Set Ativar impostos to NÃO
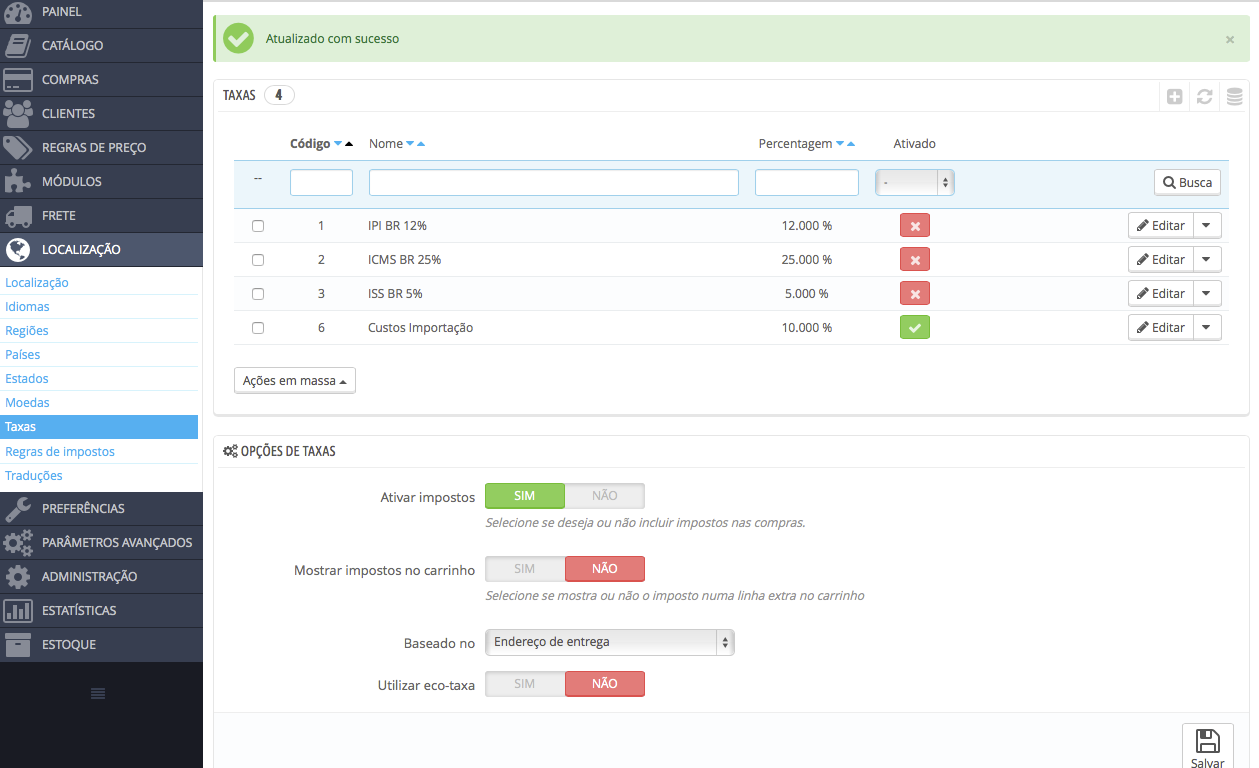The width and height of the screenshot is (1259, 768). click(605, 496)
